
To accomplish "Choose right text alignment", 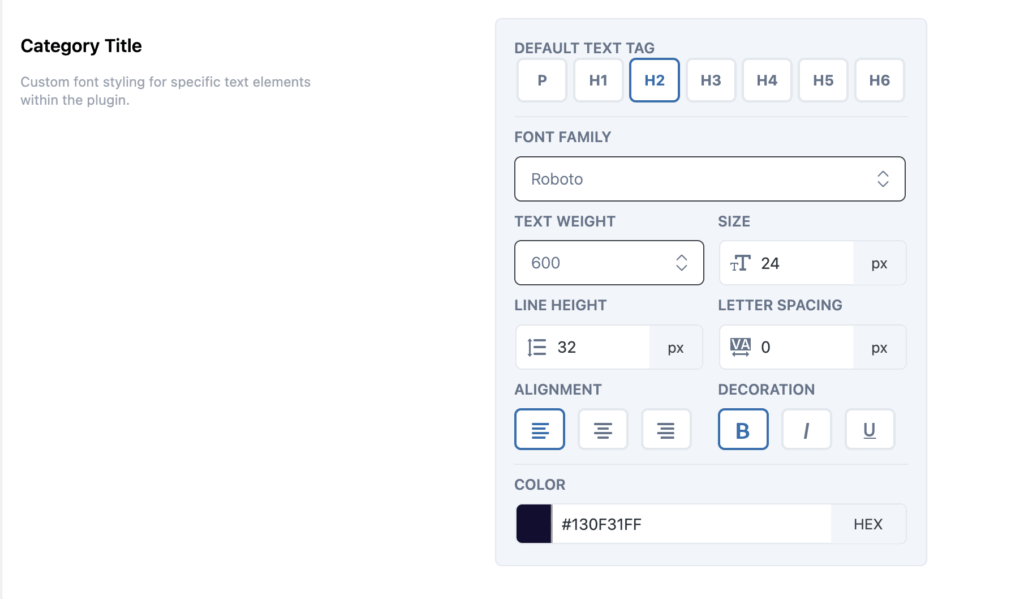I will coord(666,429).
